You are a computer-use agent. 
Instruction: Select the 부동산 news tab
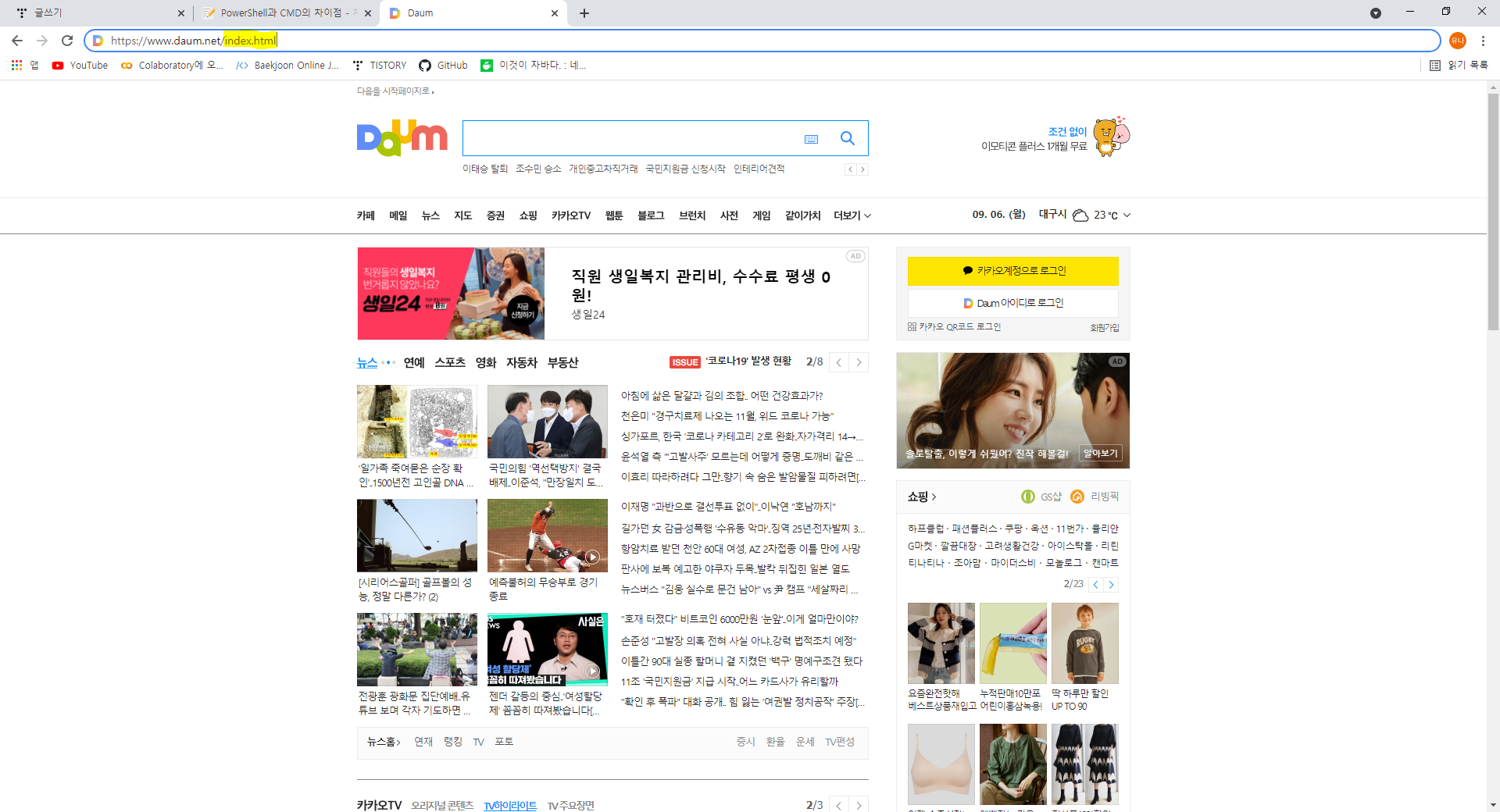tap(563, 363)
